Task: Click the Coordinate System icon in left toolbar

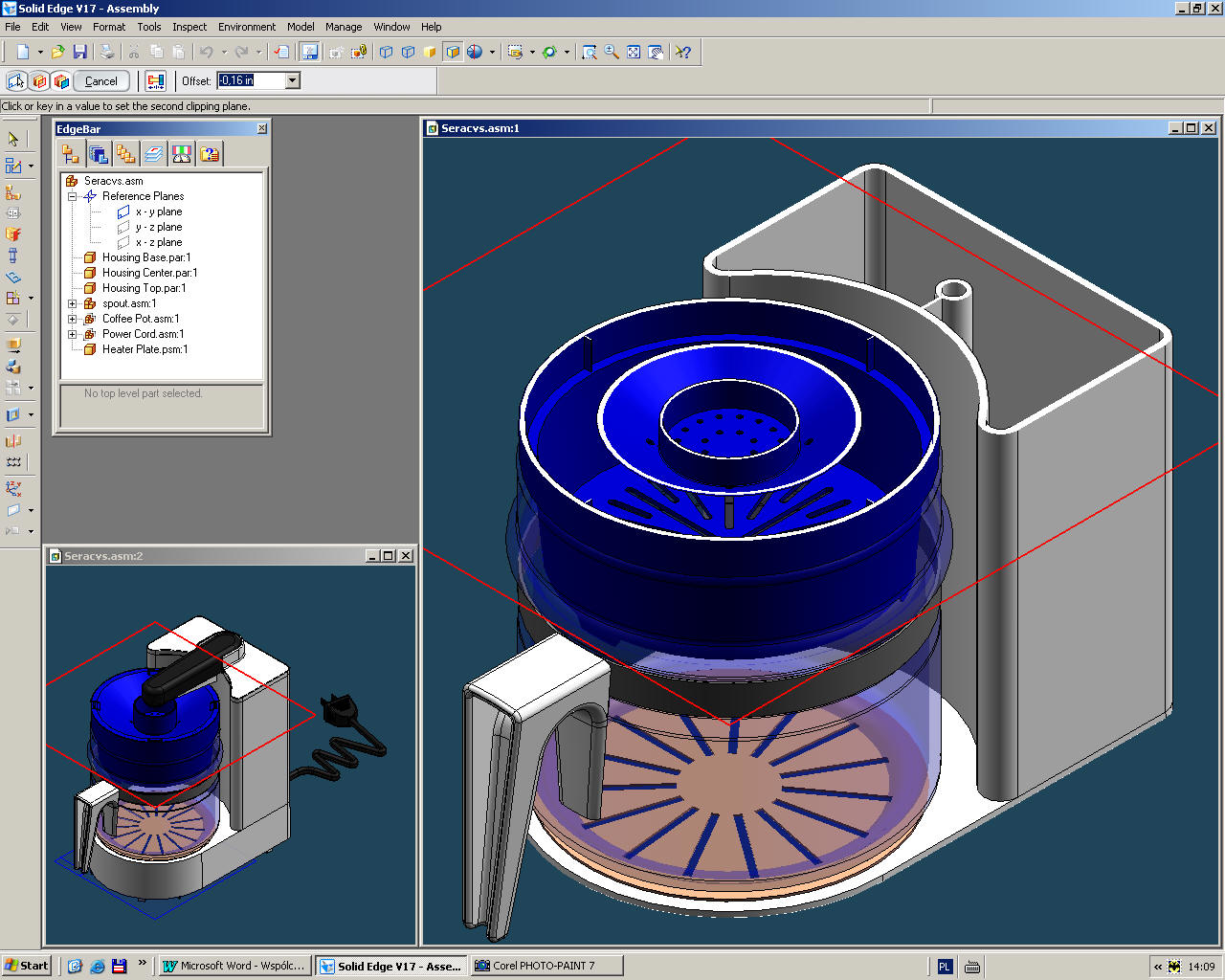Action: coord(13,489)
